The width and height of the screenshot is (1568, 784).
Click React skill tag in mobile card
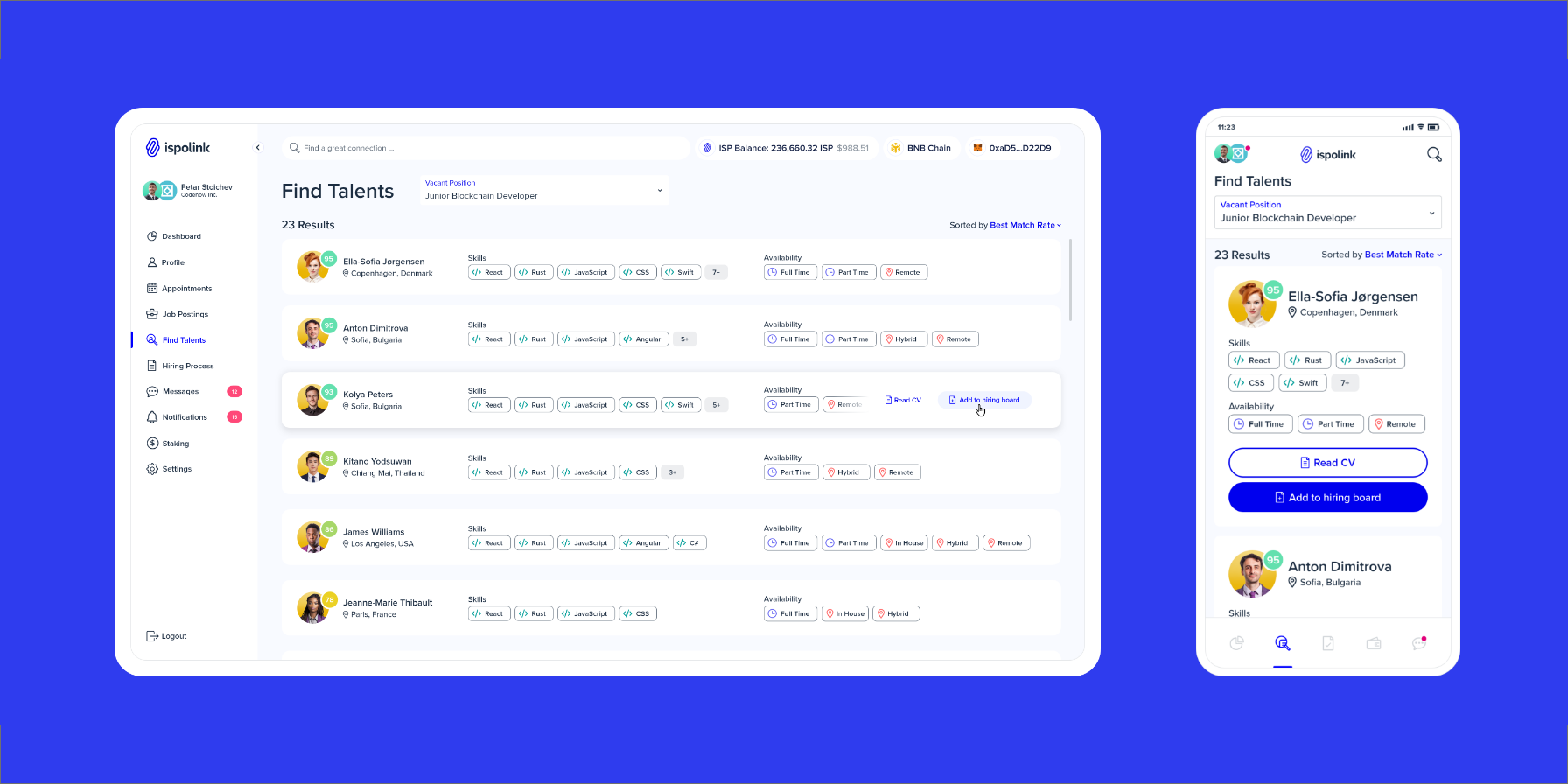click(1254, 360)
